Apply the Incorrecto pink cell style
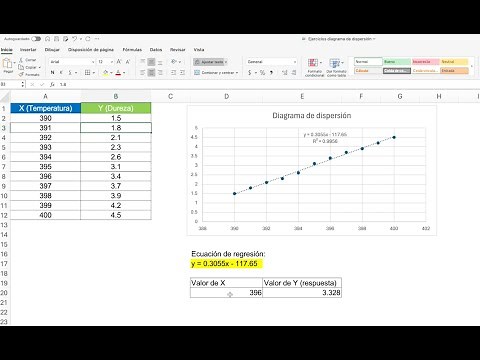 tap(425, 62)
